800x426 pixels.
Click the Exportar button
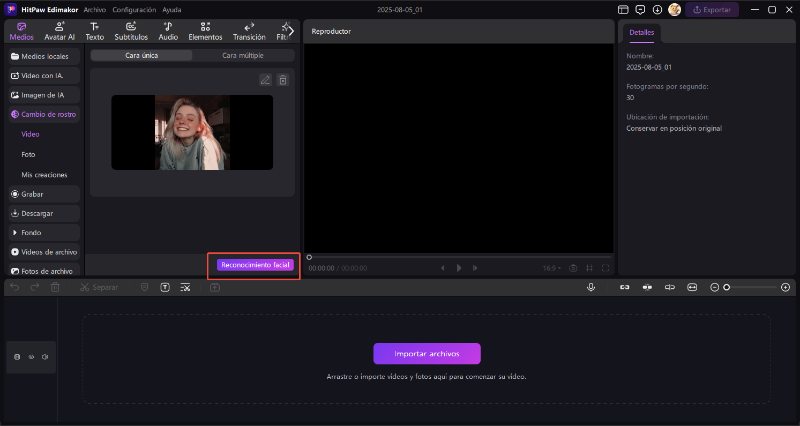(x=712, y=10)
